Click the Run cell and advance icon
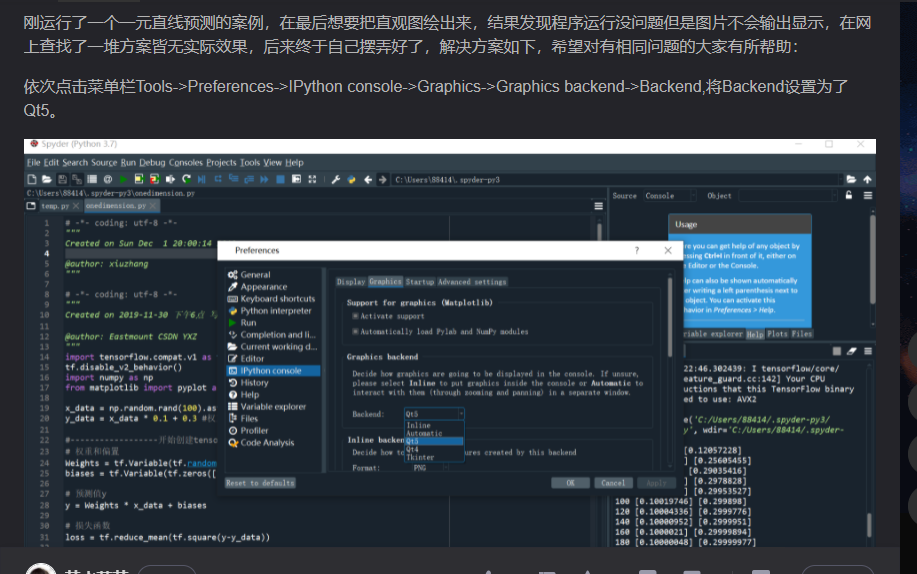Image resolution: width=917 pixels, height=574 pixels. (x=154, y=179)
